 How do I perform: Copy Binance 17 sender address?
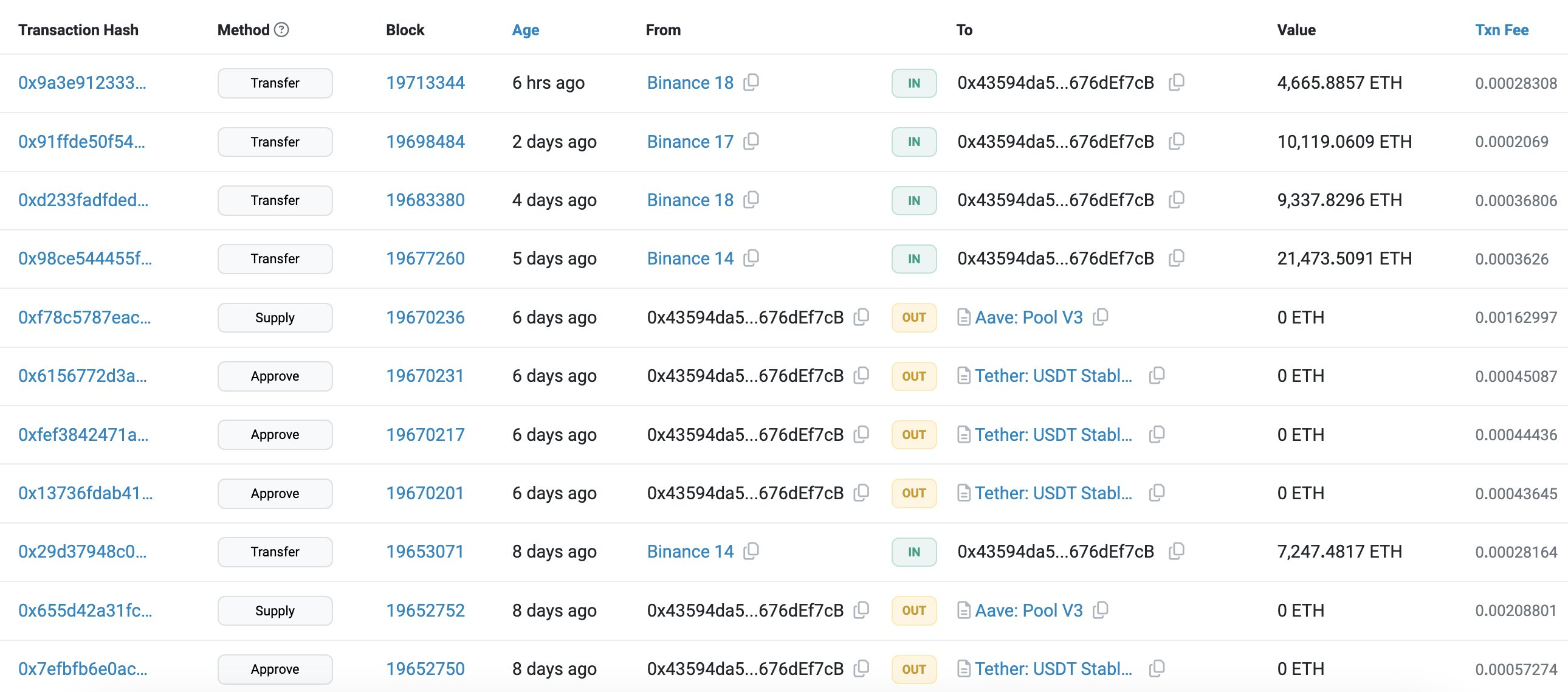point(752,141)
